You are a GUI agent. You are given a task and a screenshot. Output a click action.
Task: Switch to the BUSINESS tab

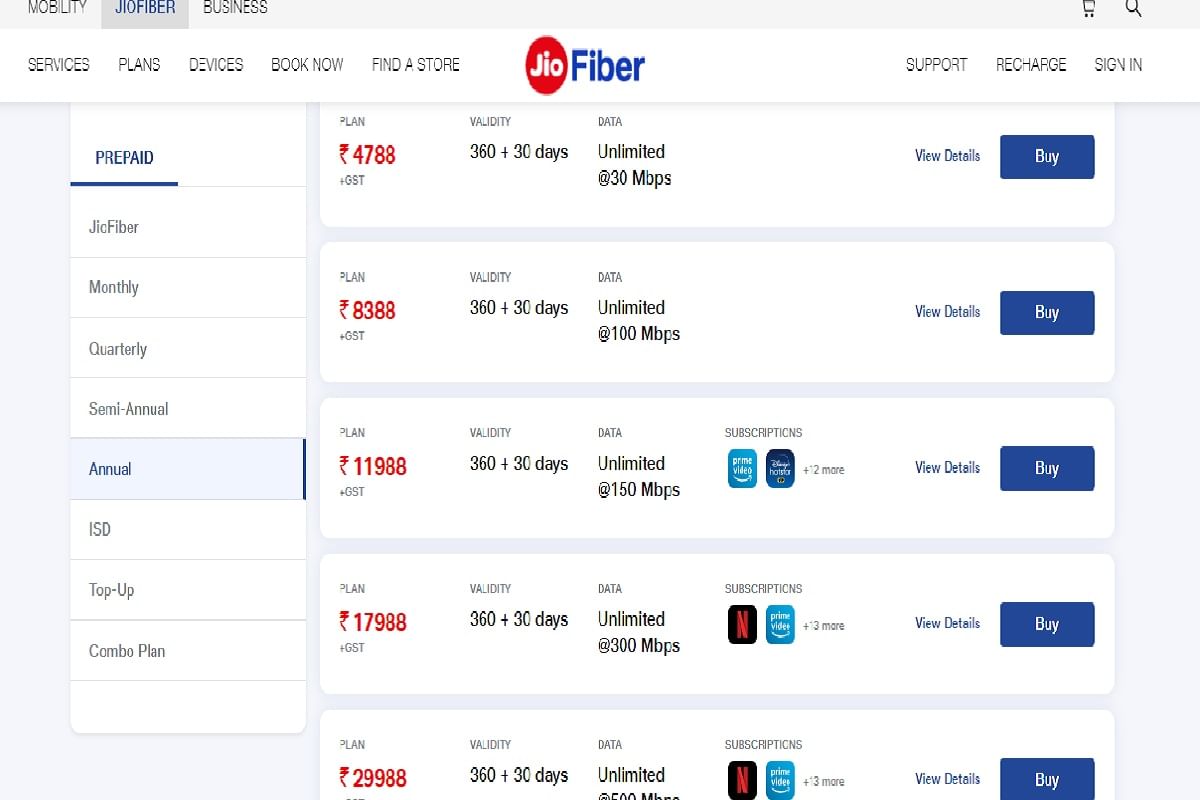(235, 8)
